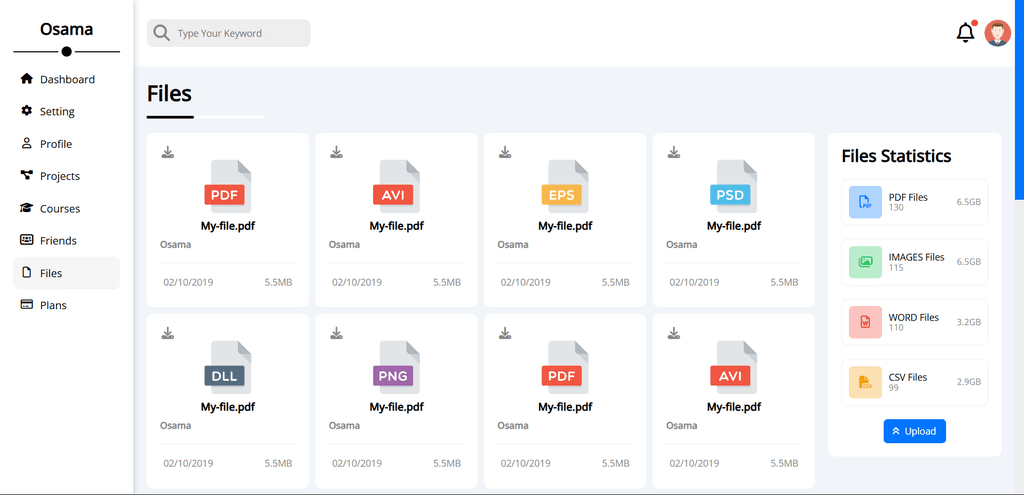Click the 2.9GB size value
This screenshot has height=495, width=1024.
tap(968, 382)
